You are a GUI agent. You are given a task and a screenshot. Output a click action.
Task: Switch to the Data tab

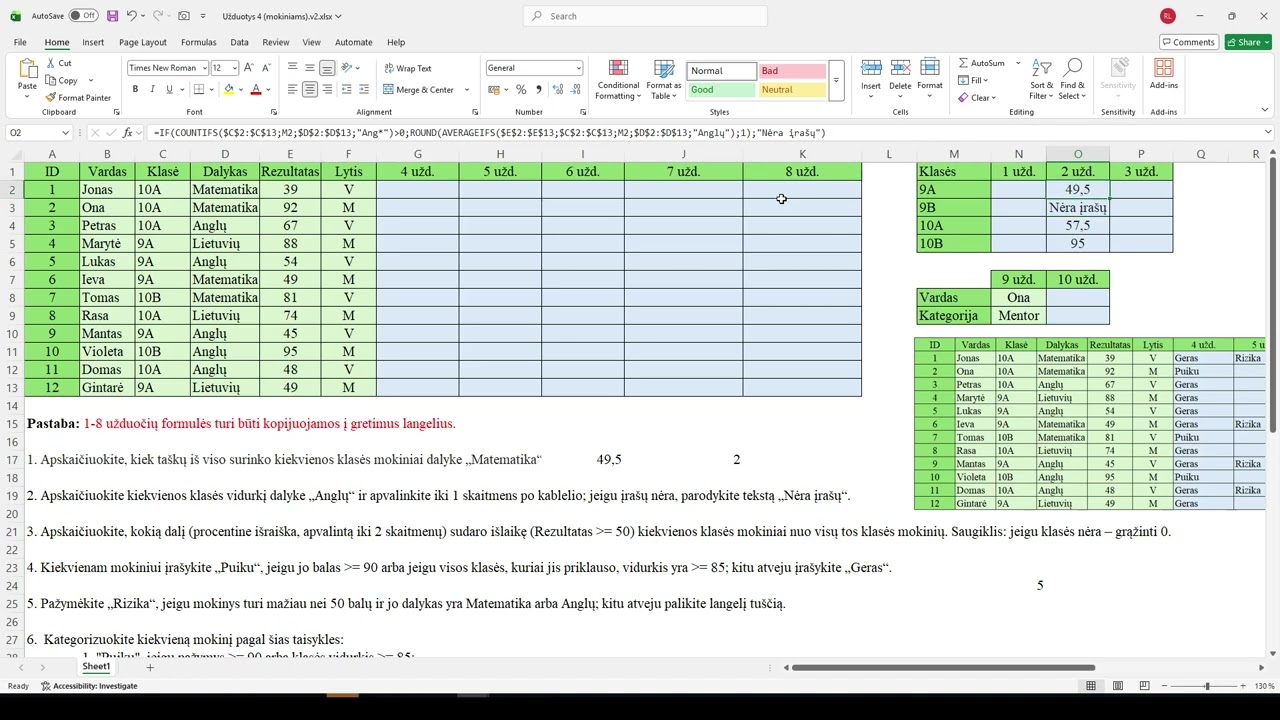tap(239, 42)
